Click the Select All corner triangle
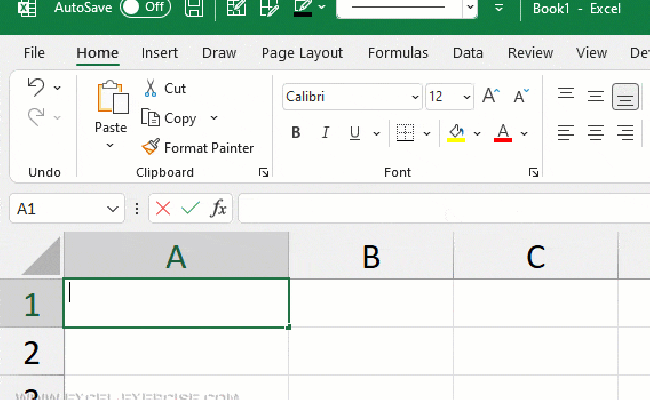The height and width of the screenshot is (400, 650). tap(41, 256)
